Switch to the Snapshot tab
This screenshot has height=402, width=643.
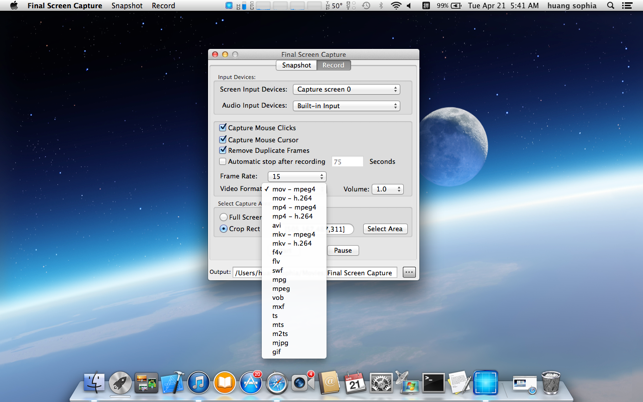tap(296, 65)
